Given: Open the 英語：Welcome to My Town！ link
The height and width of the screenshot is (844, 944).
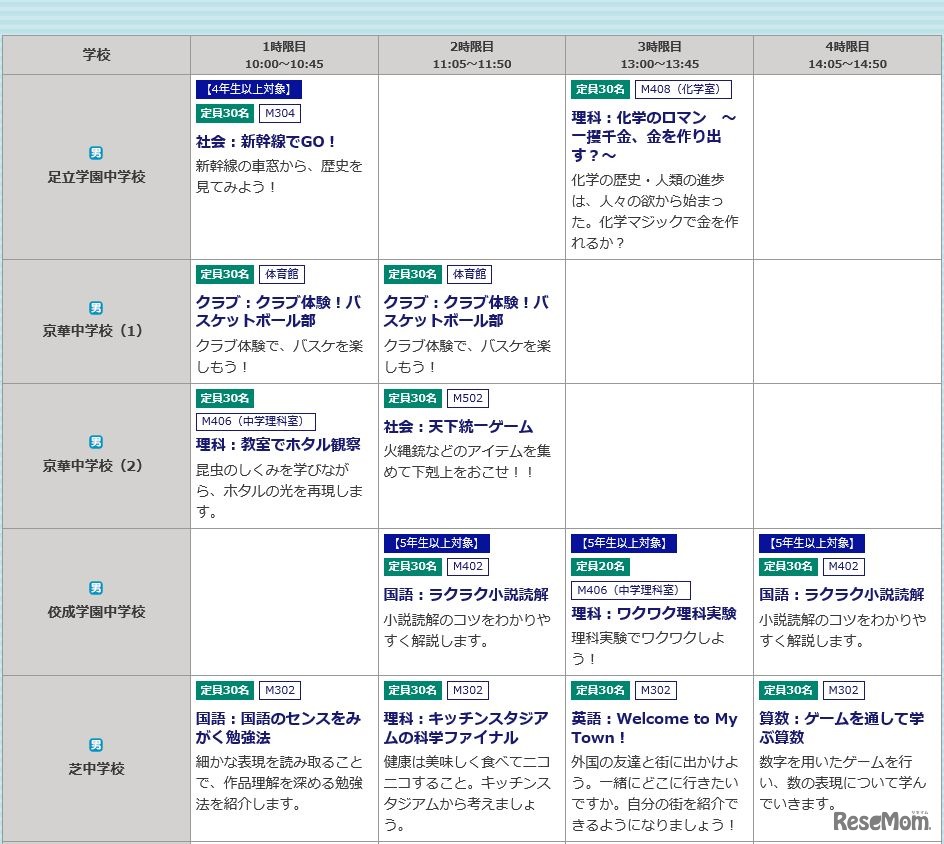Looking at the screenshot, I should pos(654,727).
